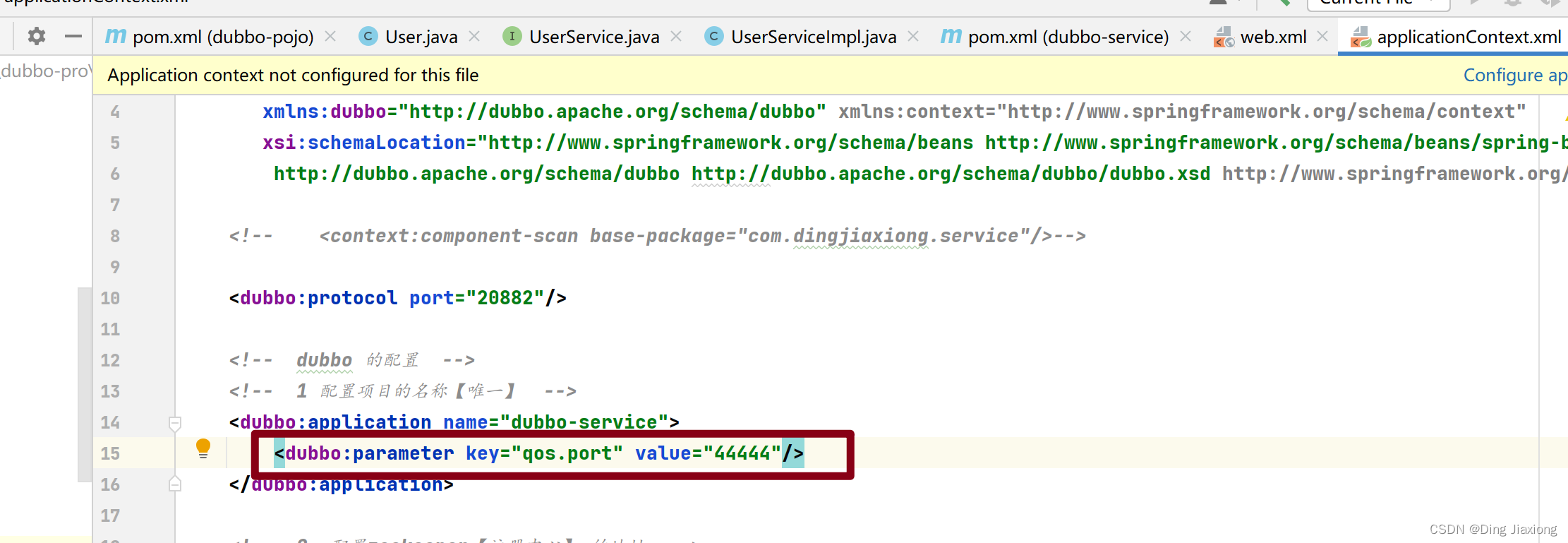Image resolution: width=1568 pixels, height=543 pixels.
Task: Hide the project panel with minus icon
Action: pyautogui.click(x=73, y=36)
